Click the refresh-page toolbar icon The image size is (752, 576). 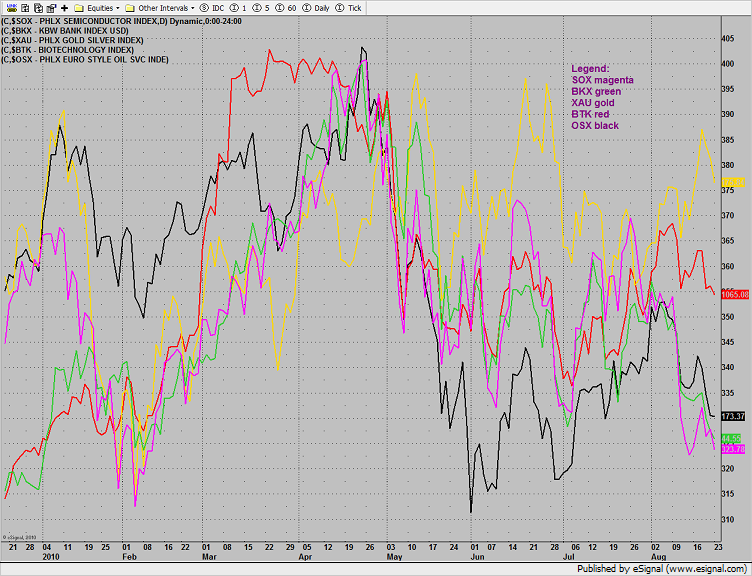(x=38, y=8)
